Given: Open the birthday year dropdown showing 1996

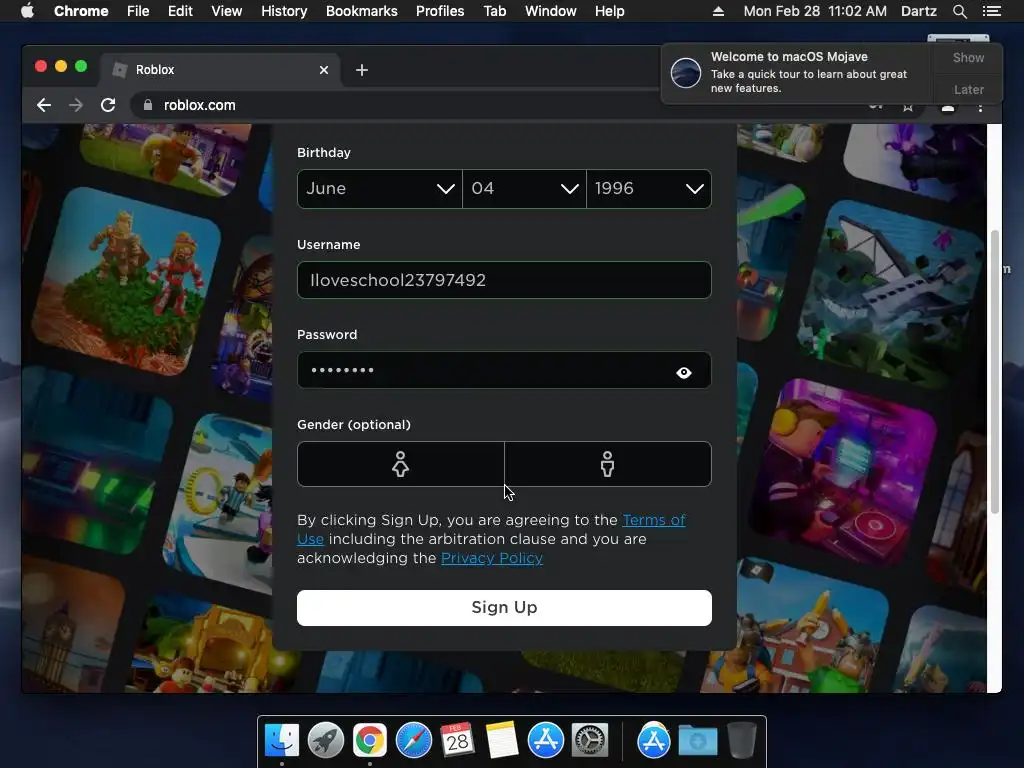Looking at the screenshot, I should [x=649, y=189].
